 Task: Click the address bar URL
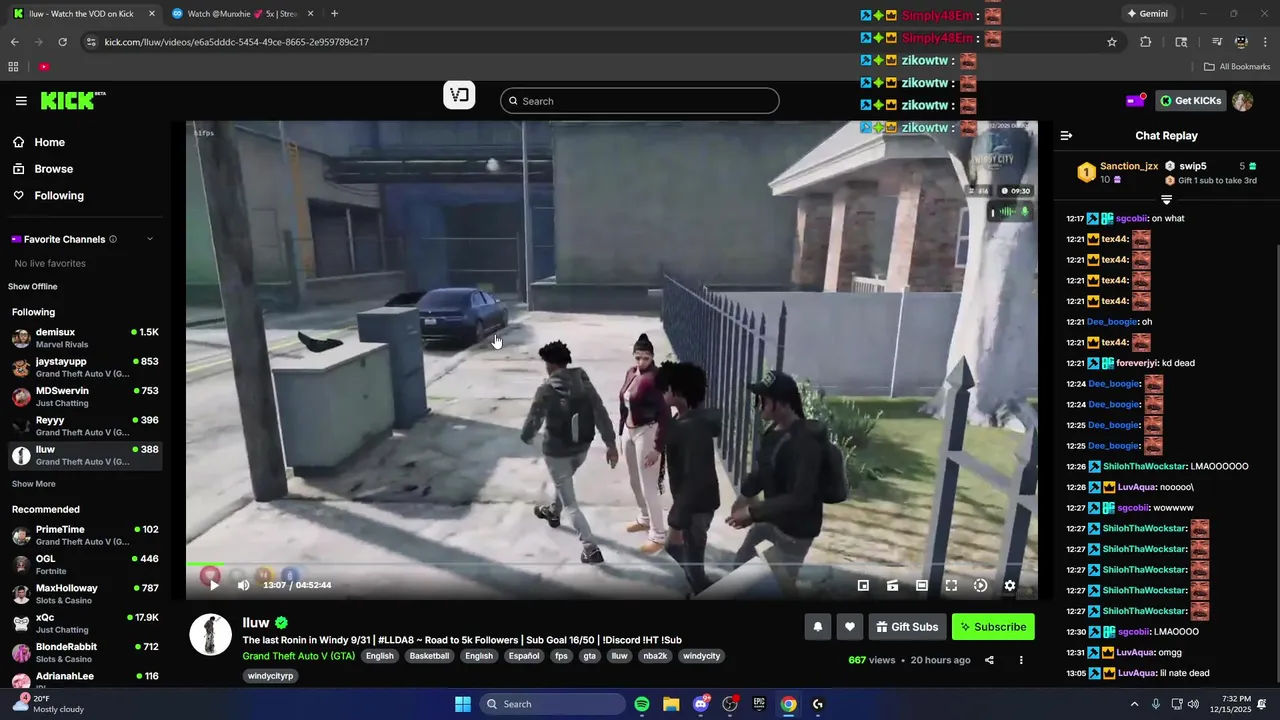click(237, 42)
